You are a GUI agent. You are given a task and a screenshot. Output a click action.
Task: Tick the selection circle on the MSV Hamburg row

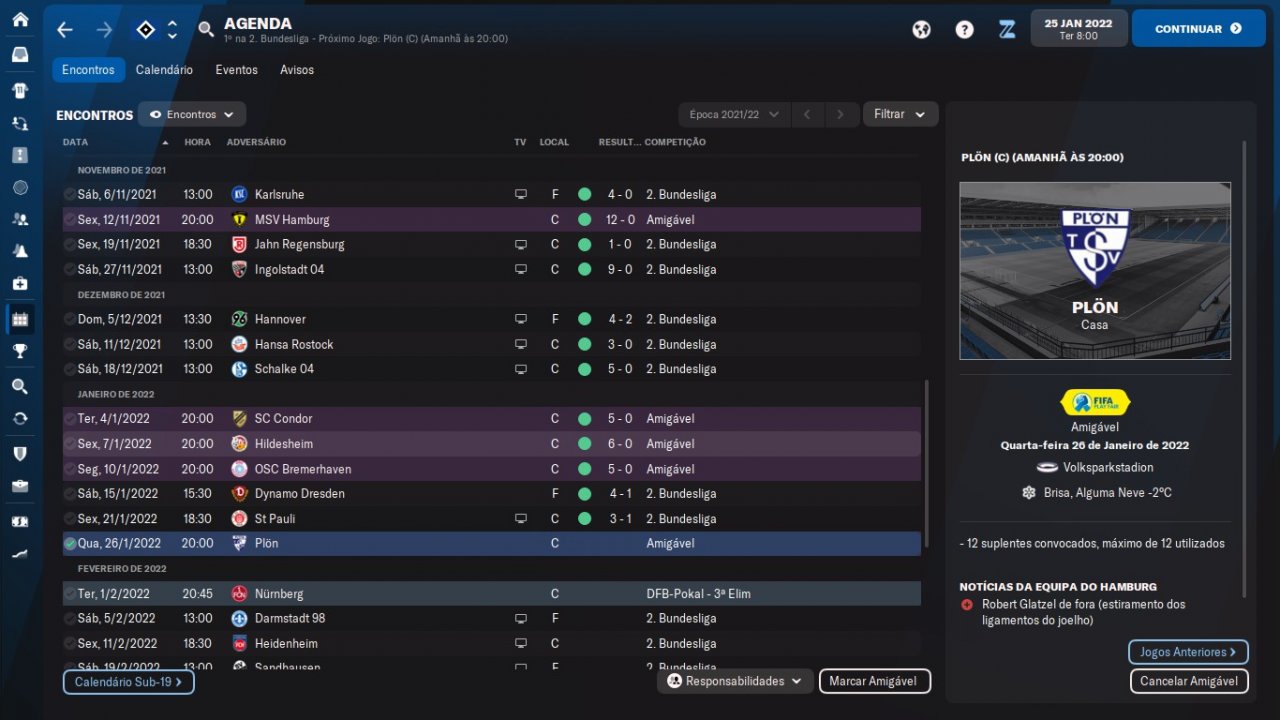(69, 219)
